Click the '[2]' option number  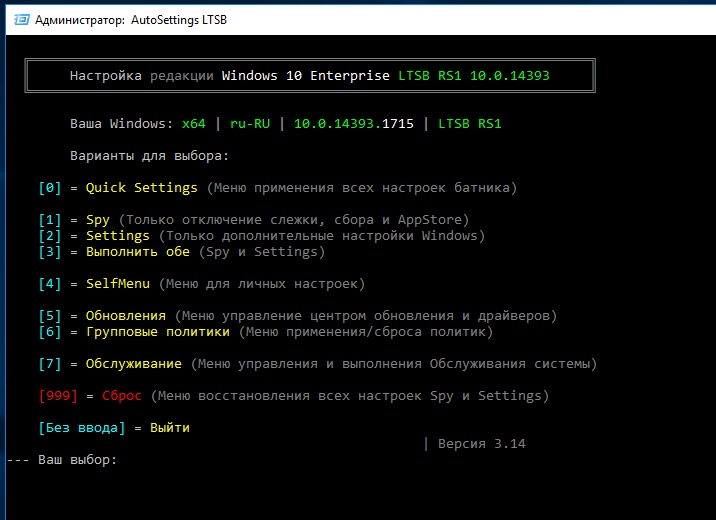[50, 236]
